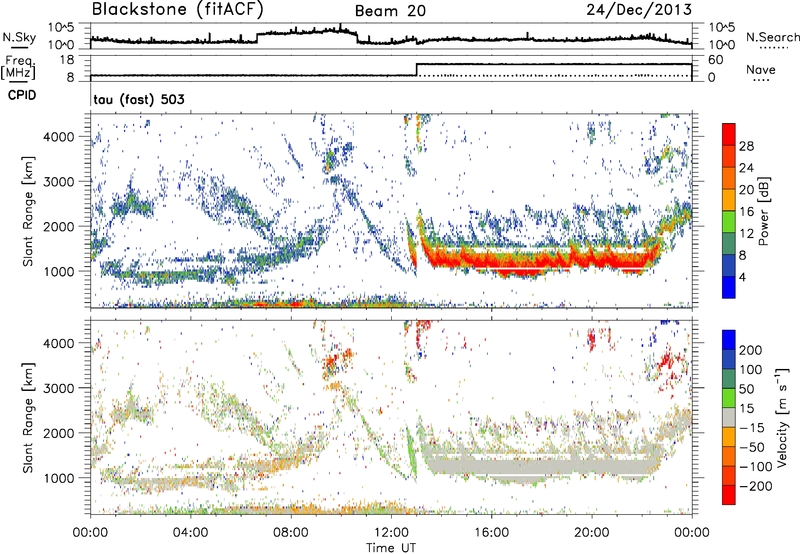This screenshot has height=554, width=800.
Task: Select the N.Search legend label
Action: pyautogui.click(x=773, y=37)
